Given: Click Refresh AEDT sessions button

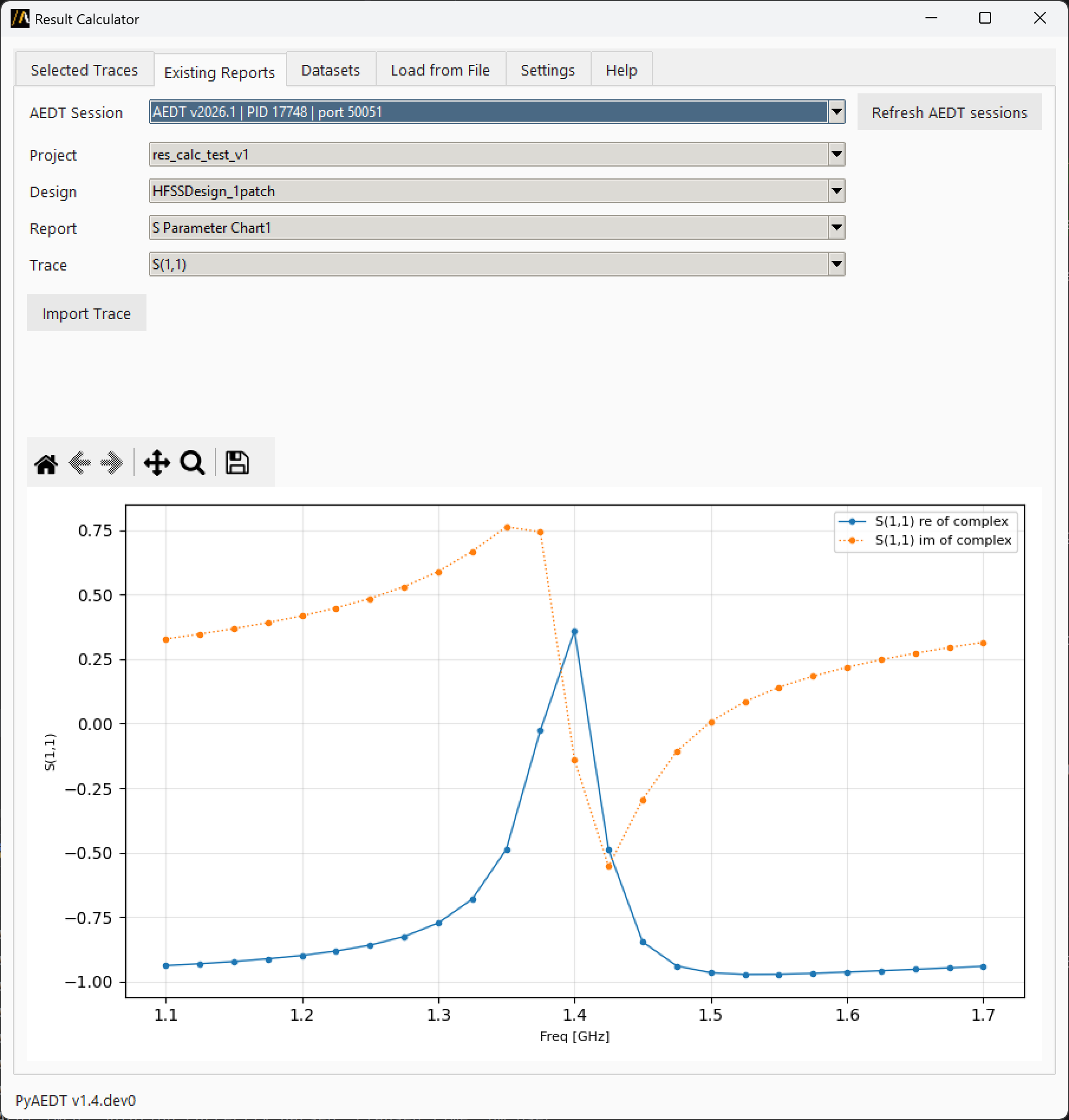Looking at the screenshot, I should point(950,112).
